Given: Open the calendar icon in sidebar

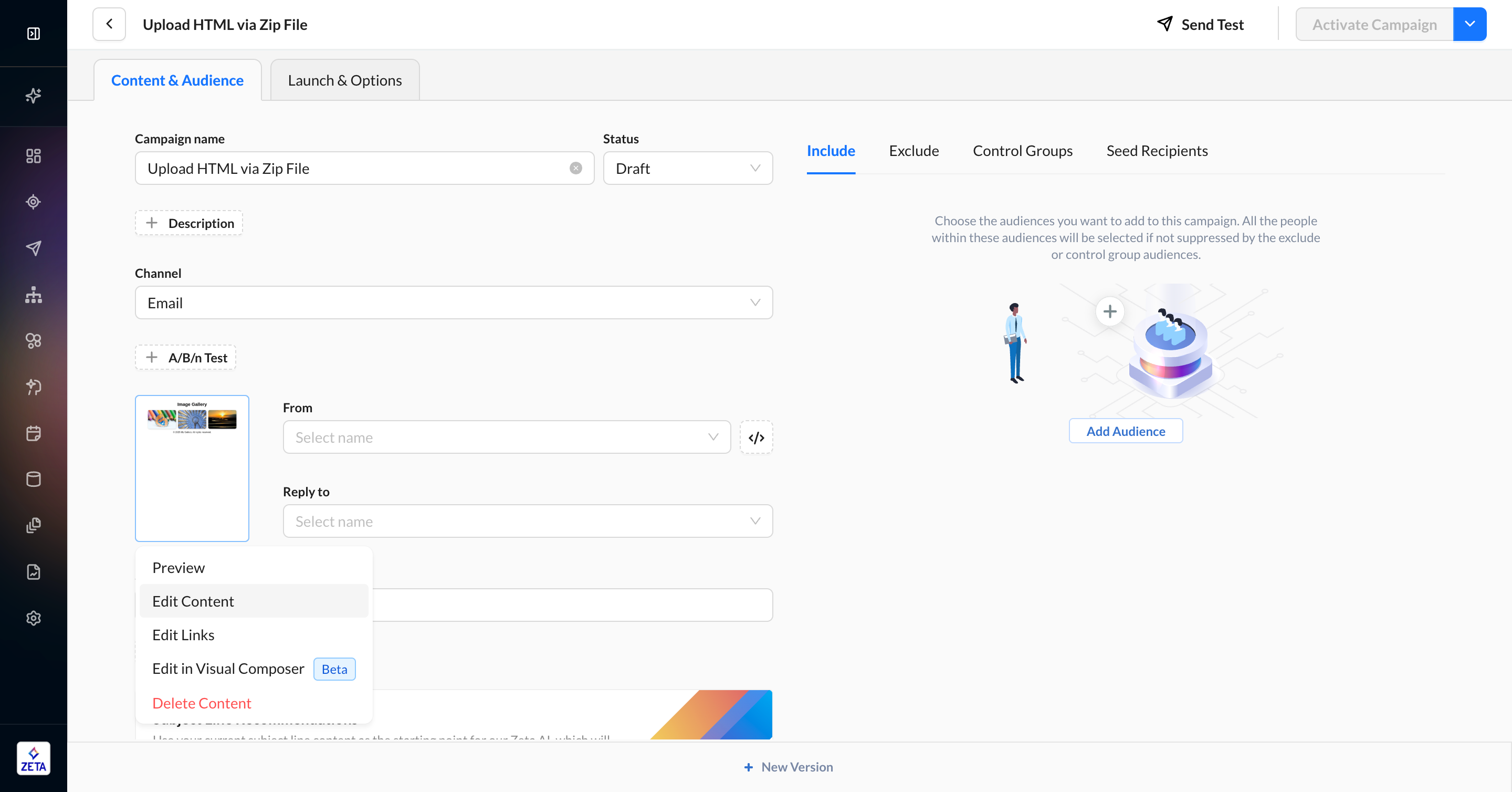Looking at the screenshot, I should (x=34, y=433).
